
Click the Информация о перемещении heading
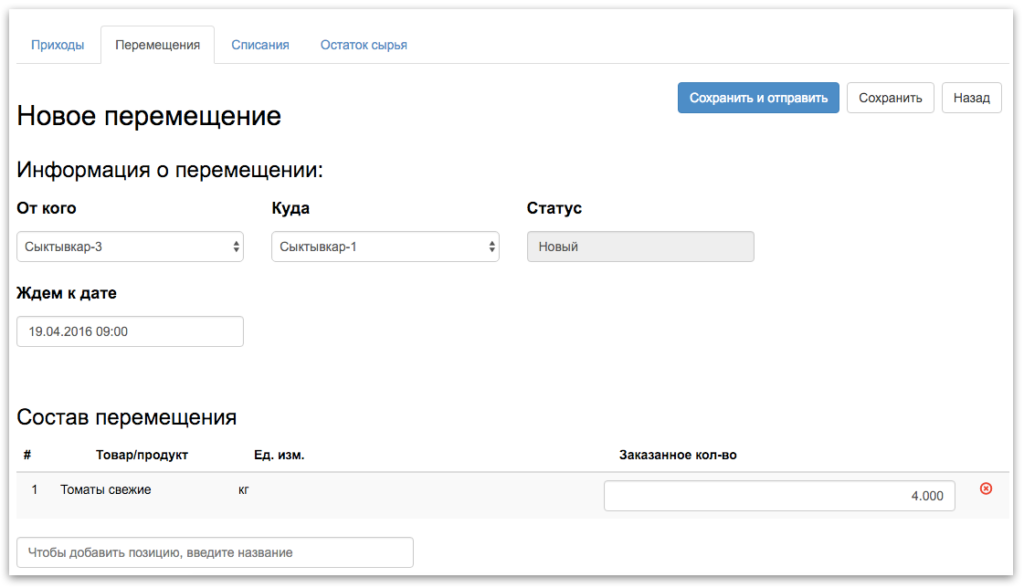point(170,169)
